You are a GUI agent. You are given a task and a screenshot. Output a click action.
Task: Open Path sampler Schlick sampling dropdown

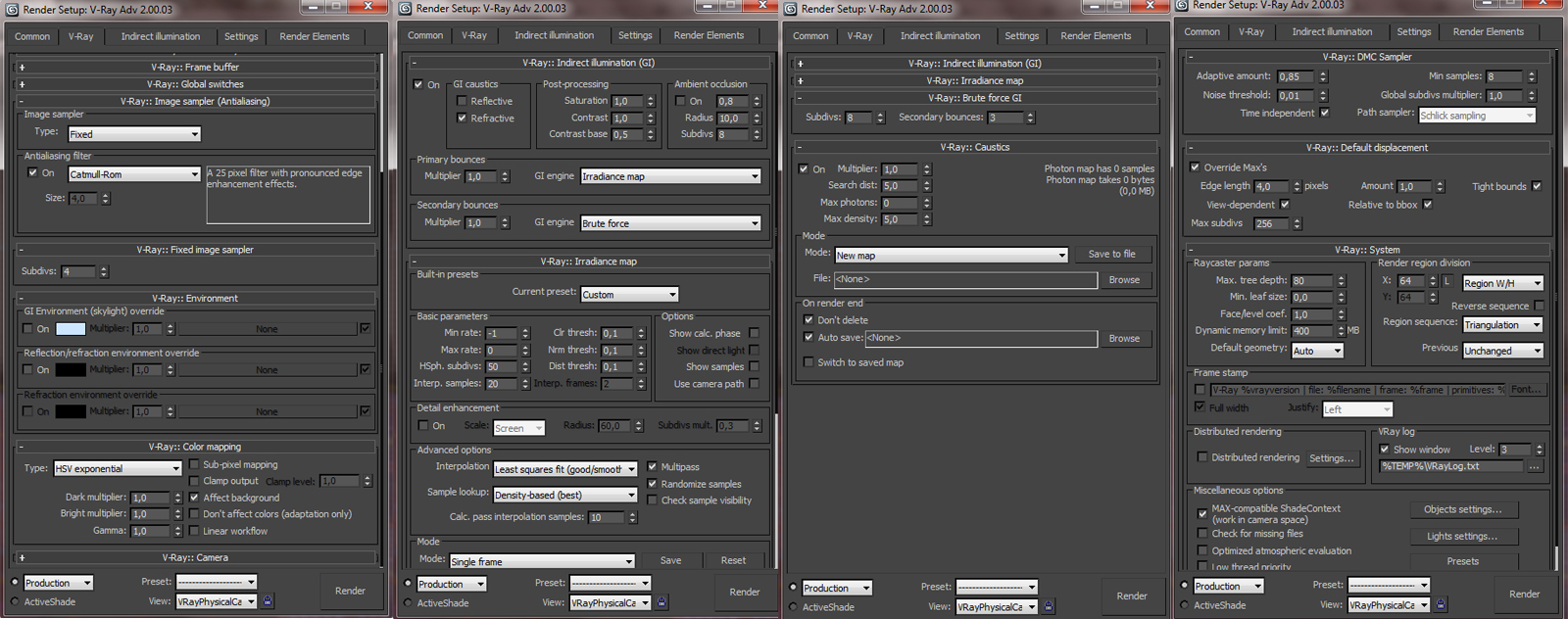1477,116
